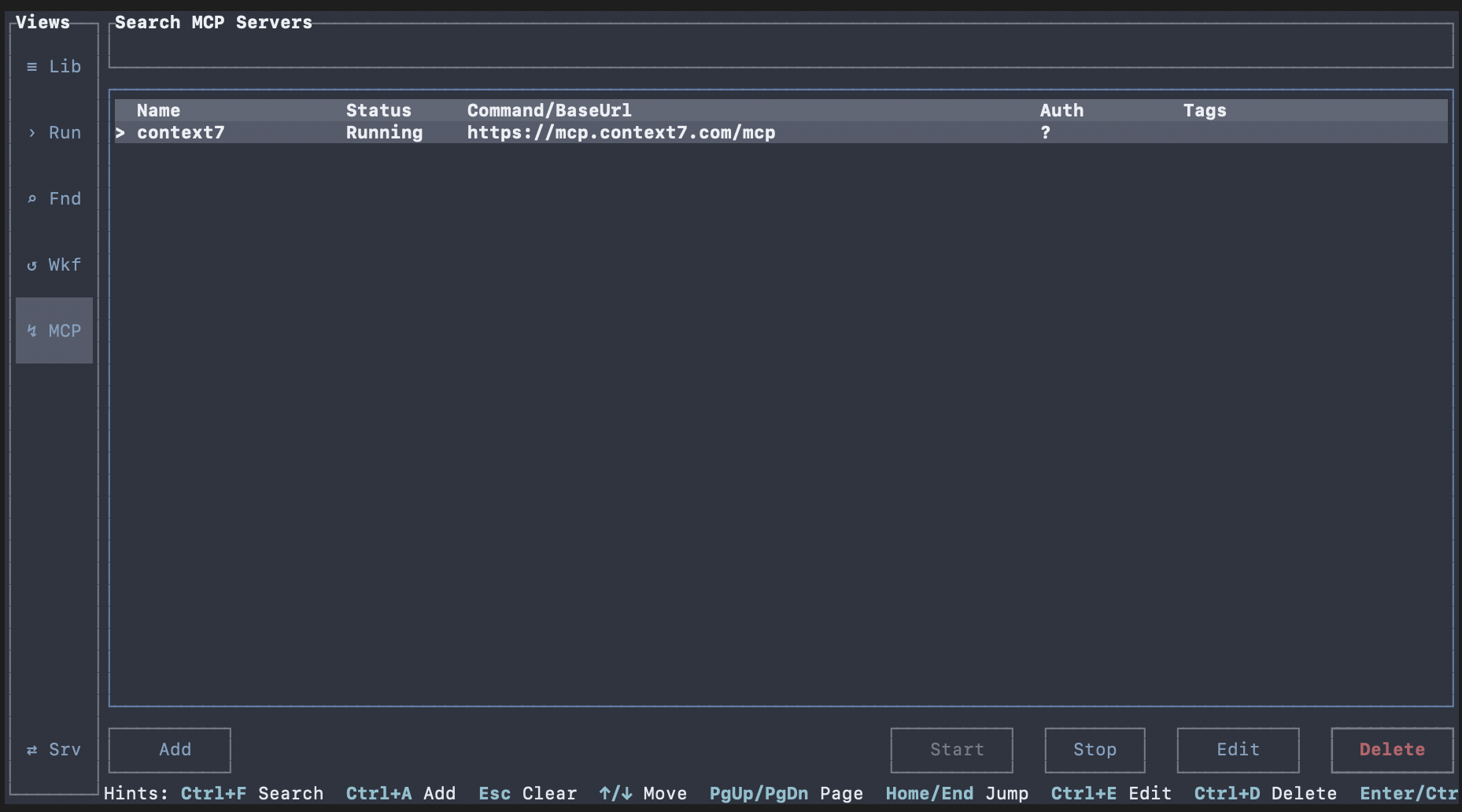Open the Fnd search view

[54, 198]
